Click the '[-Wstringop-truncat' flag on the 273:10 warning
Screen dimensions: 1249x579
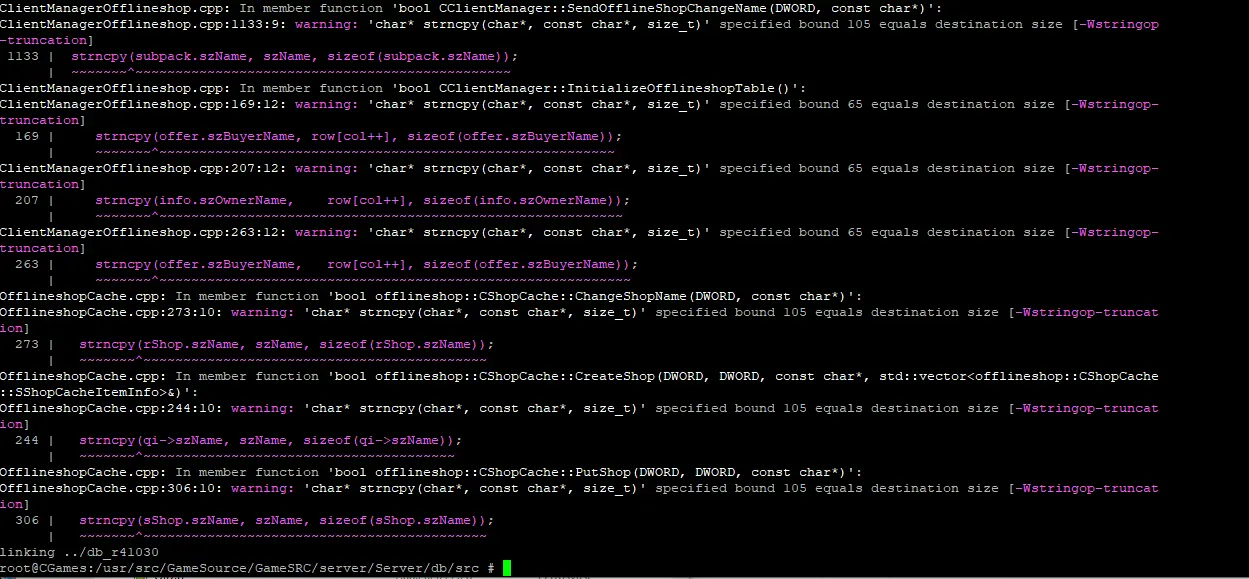pos(1083,312)
